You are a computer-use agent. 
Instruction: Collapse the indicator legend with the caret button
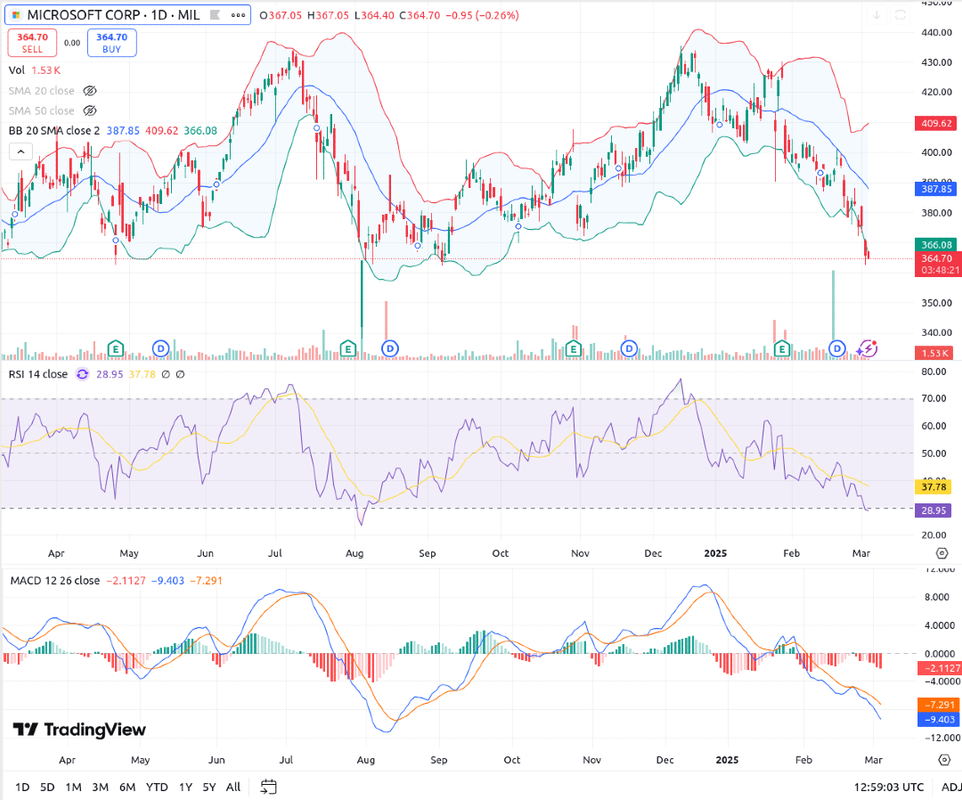21,152
